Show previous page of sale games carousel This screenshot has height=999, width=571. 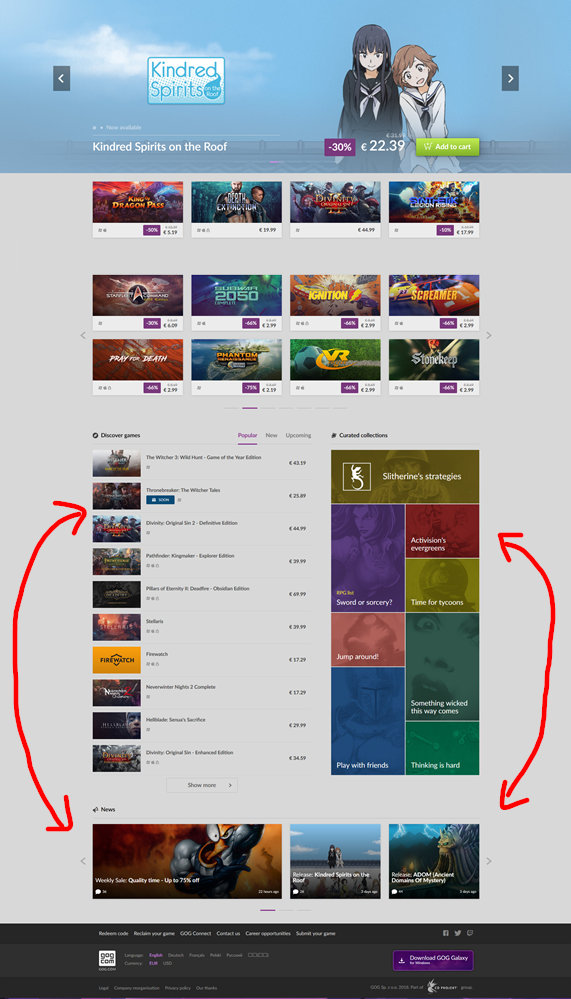pyautogui.click(x=83, y=335)
